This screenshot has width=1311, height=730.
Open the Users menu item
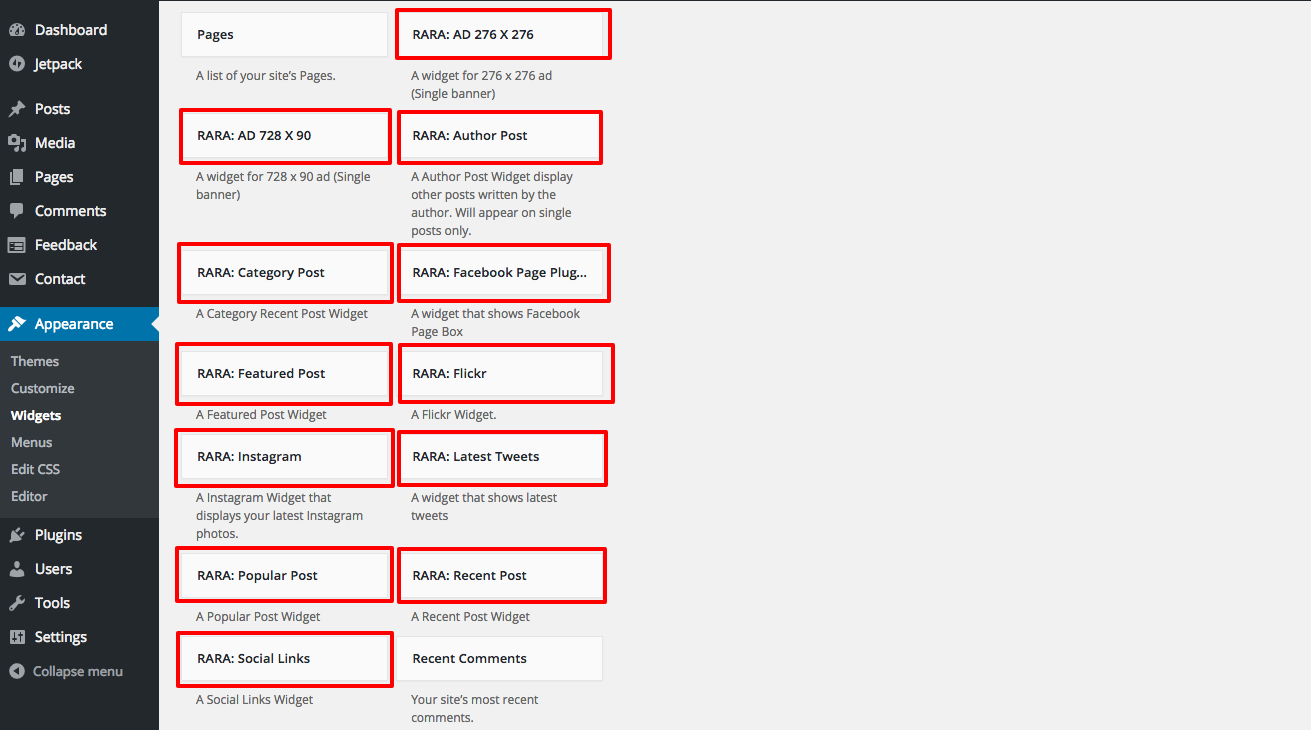[79, 569]
